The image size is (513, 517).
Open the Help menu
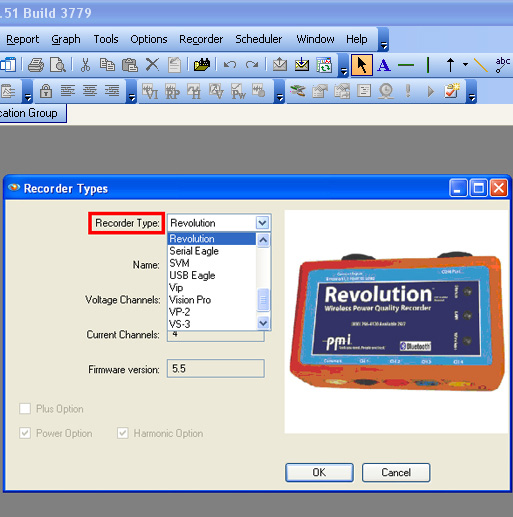(x=357, y=39)
